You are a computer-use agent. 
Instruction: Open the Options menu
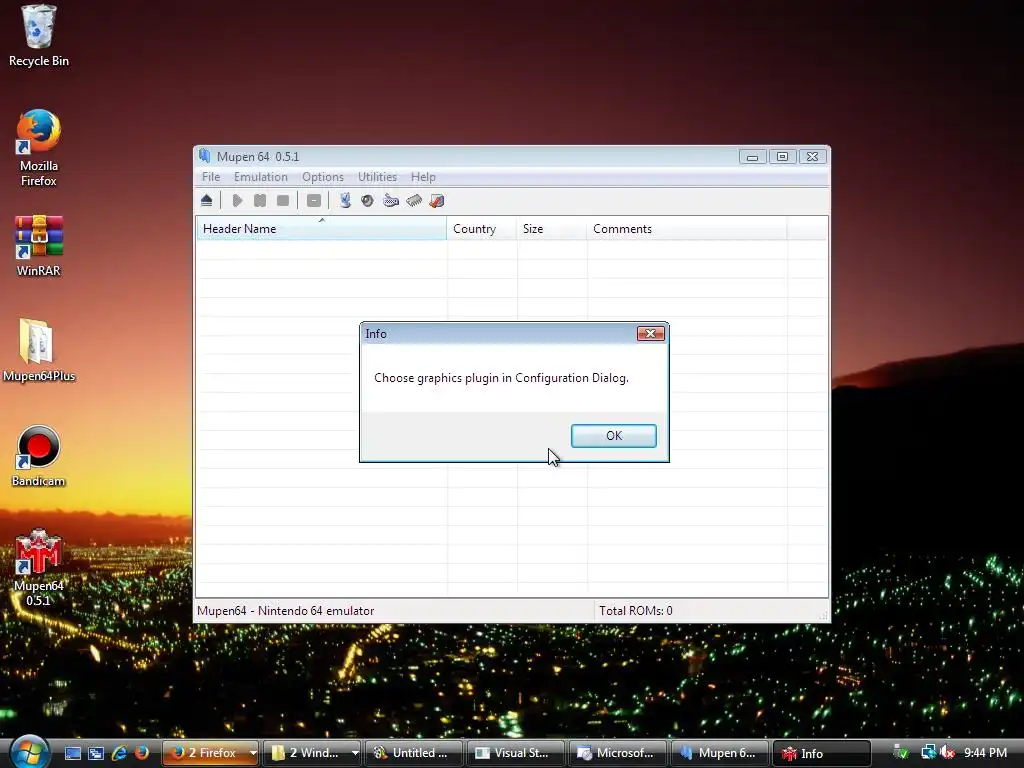tap(323, 177)
